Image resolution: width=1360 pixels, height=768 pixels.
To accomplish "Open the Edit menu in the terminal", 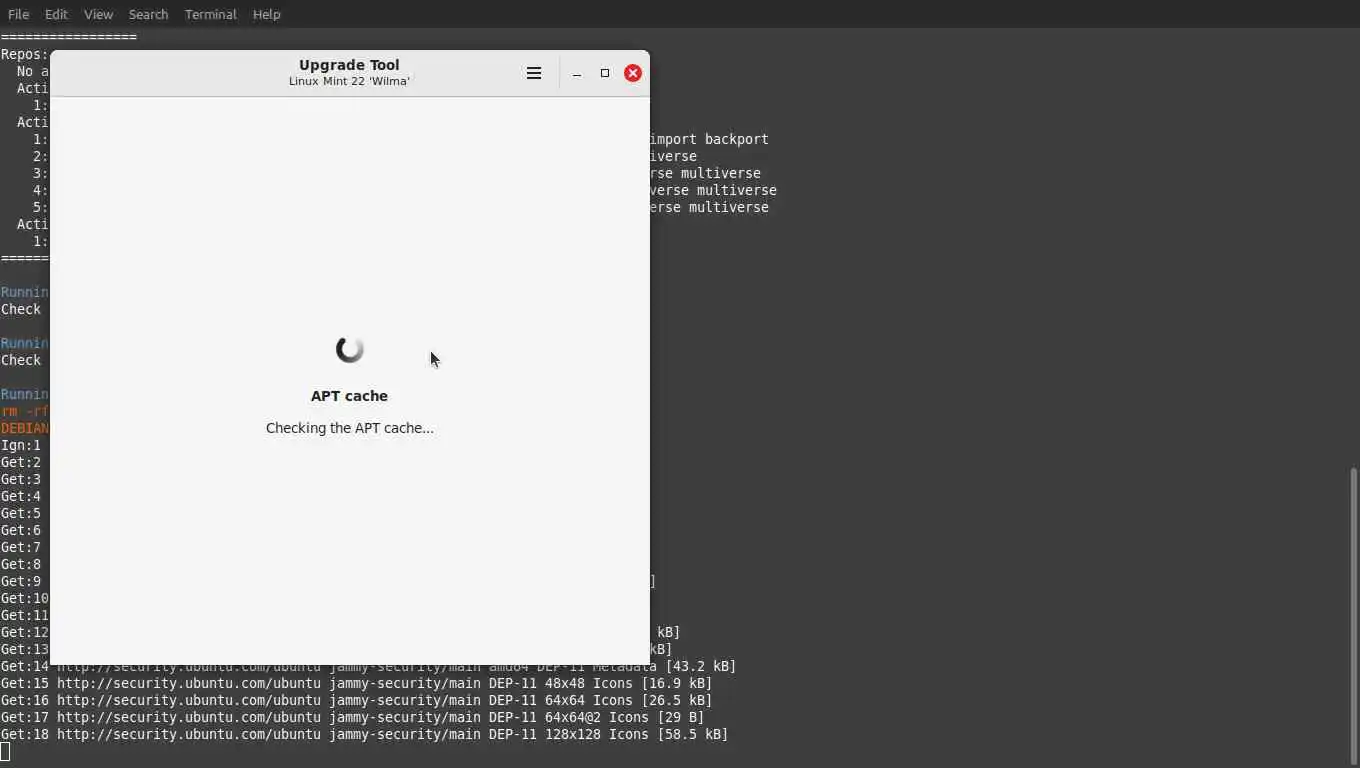I will 56,14.
